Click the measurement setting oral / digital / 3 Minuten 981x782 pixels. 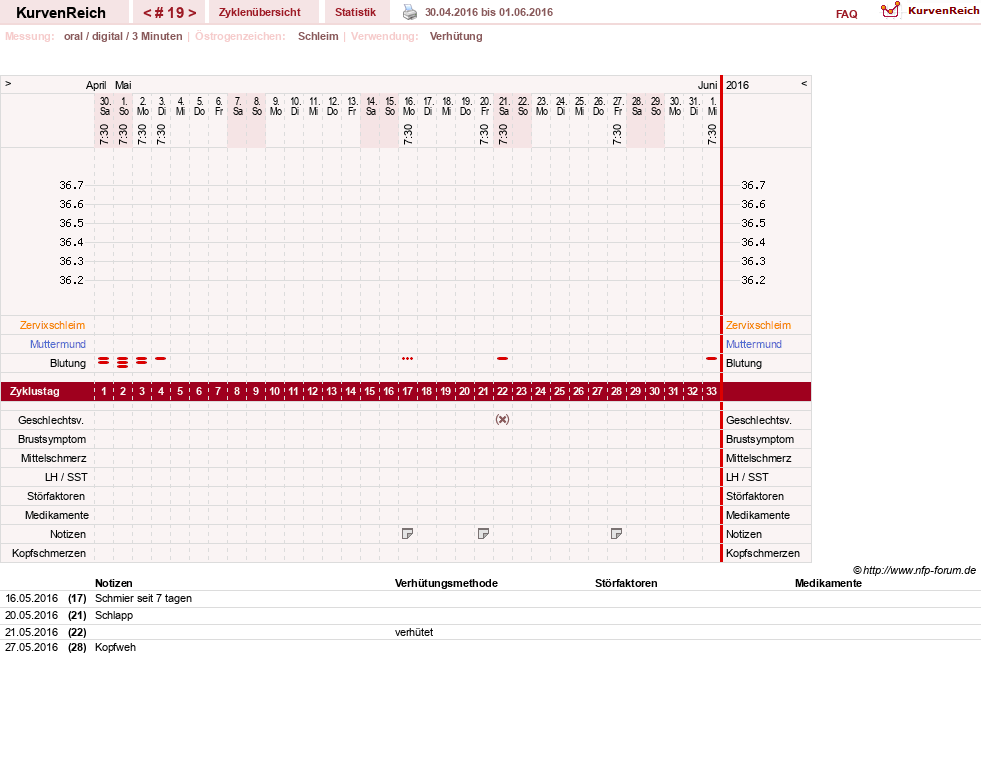[123, 36]
